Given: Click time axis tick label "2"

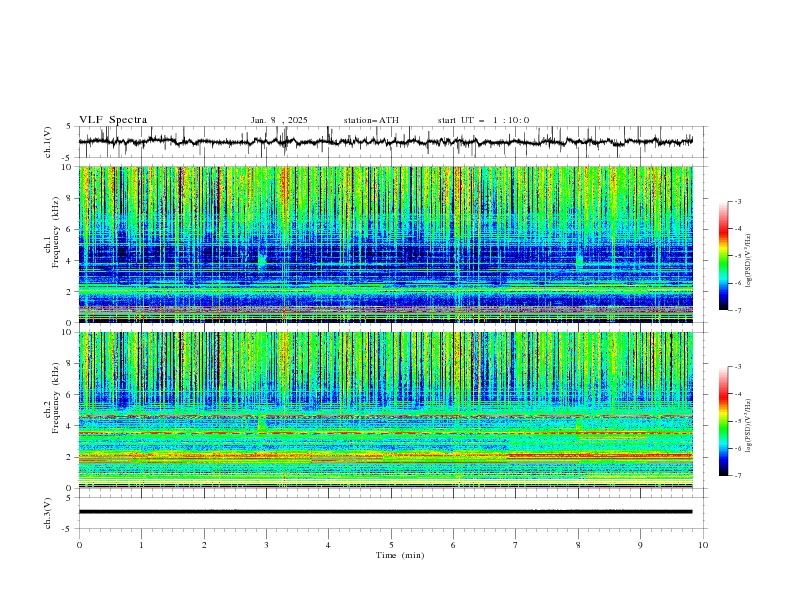Looking at the screenshot, I should [x=204, y=545].
